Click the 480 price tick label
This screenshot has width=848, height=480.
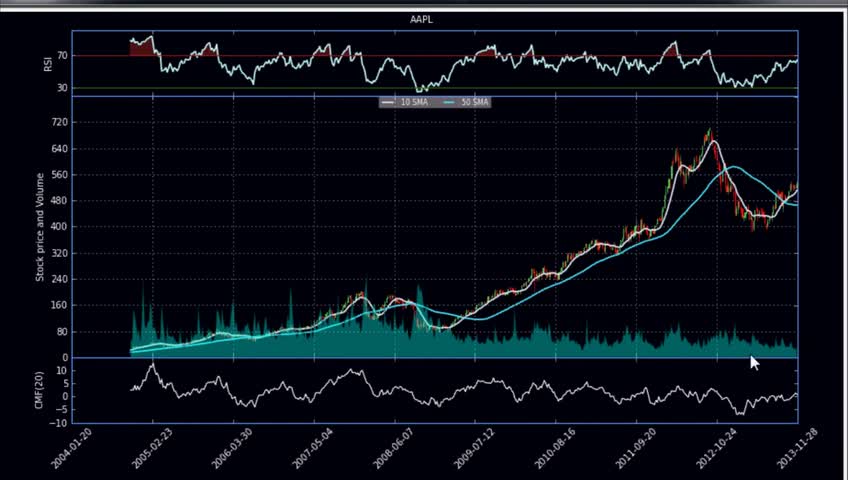[x=60, y=201]
